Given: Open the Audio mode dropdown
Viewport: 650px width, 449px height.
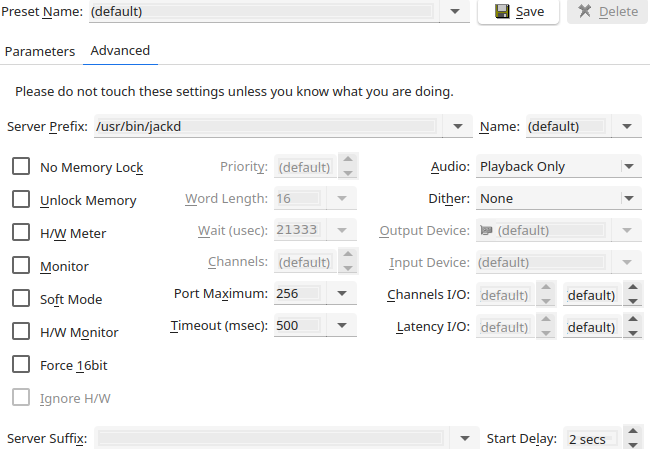Looking at the screenshot, I should tap(628, 167).
